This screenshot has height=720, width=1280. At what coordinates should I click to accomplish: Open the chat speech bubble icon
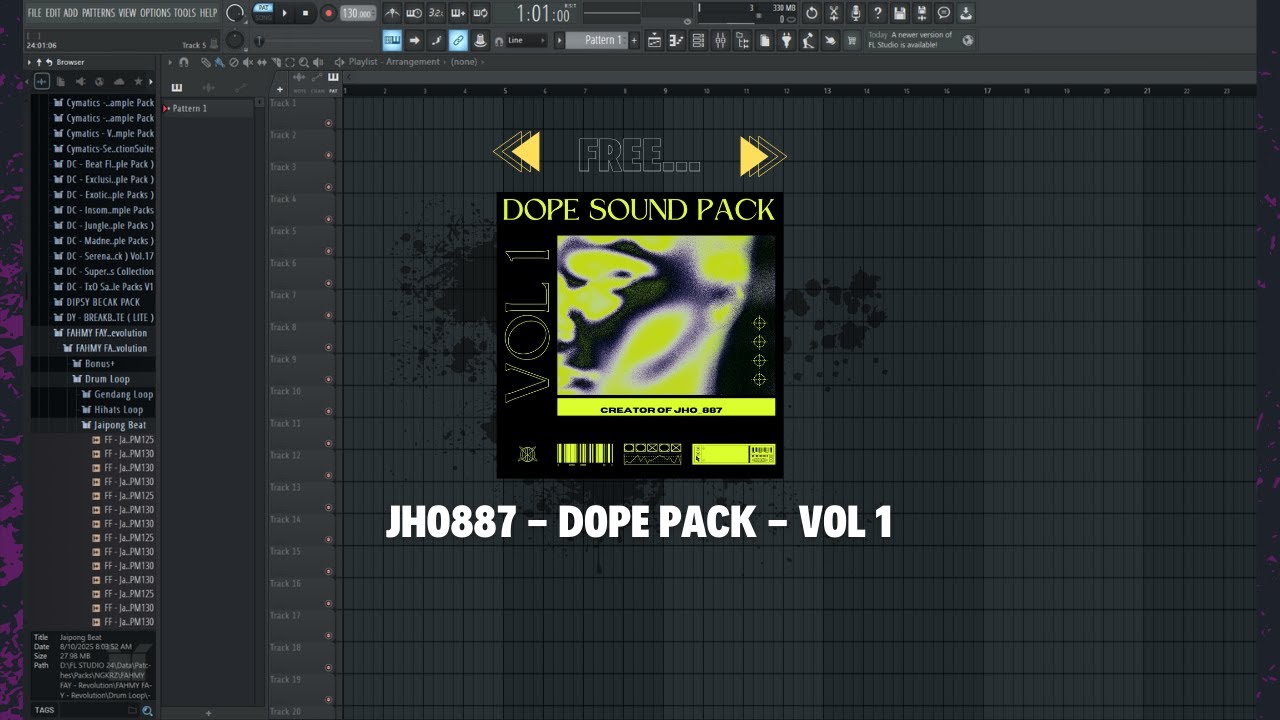[944, 13]
